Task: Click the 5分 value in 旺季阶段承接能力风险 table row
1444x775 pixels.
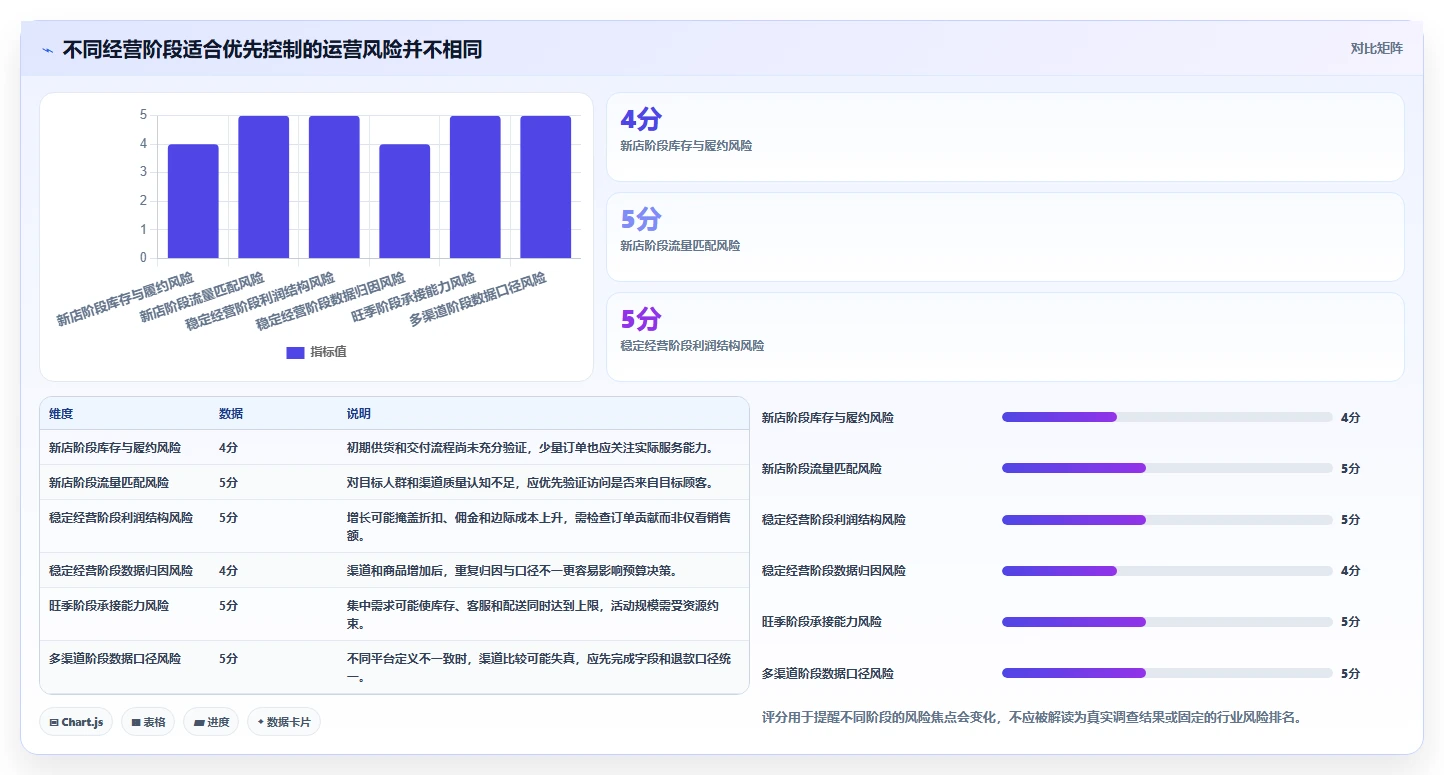Action: coord(229,606)
